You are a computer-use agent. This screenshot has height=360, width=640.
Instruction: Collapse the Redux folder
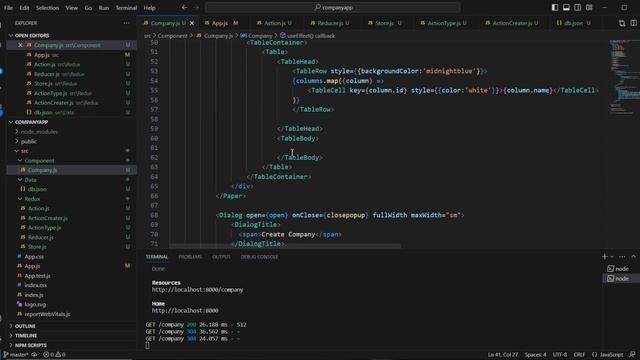coord(32,199)
